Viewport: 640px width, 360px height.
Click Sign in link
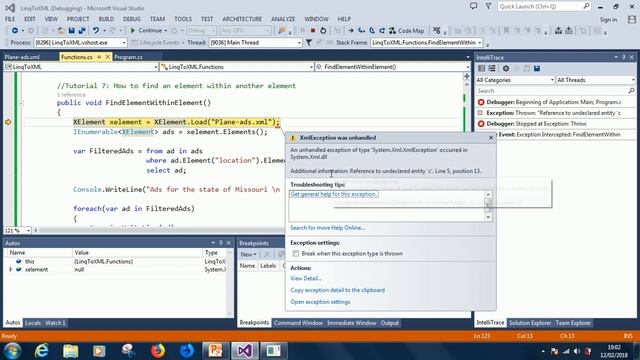608,20
